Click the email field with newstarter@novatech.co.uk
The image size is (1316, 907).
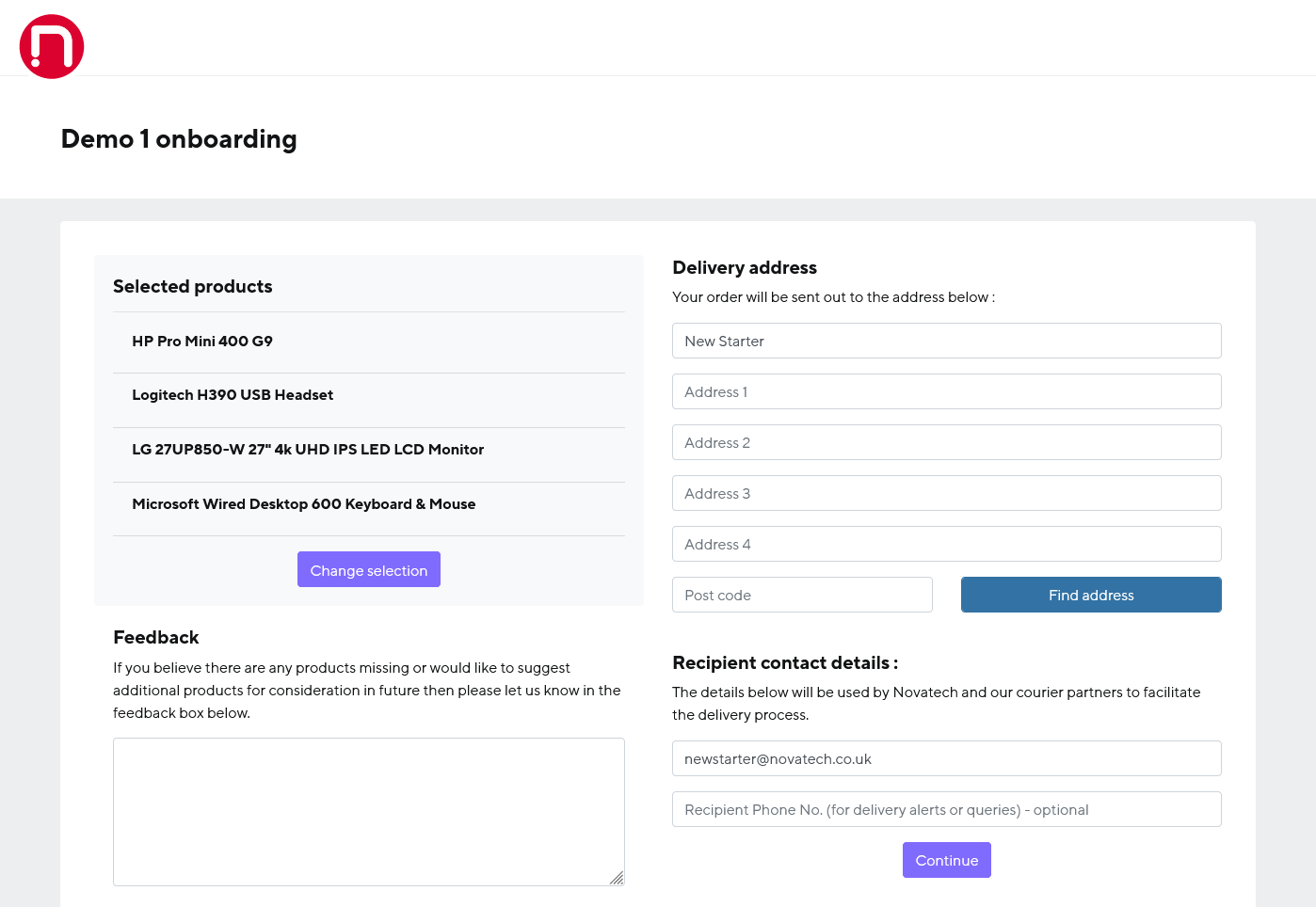946,758
